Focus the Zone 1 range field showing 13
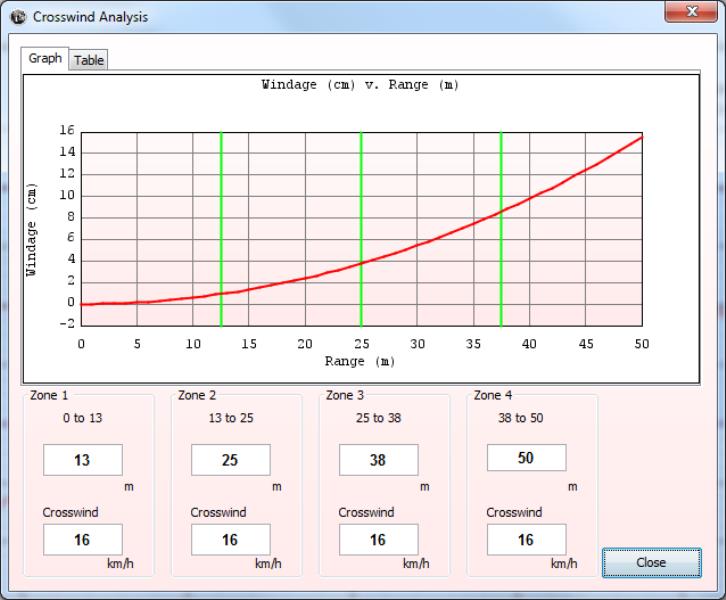Image resolution: width=726 pixels, height=600 pixels. pyautogui.click(x=82, y=461)
